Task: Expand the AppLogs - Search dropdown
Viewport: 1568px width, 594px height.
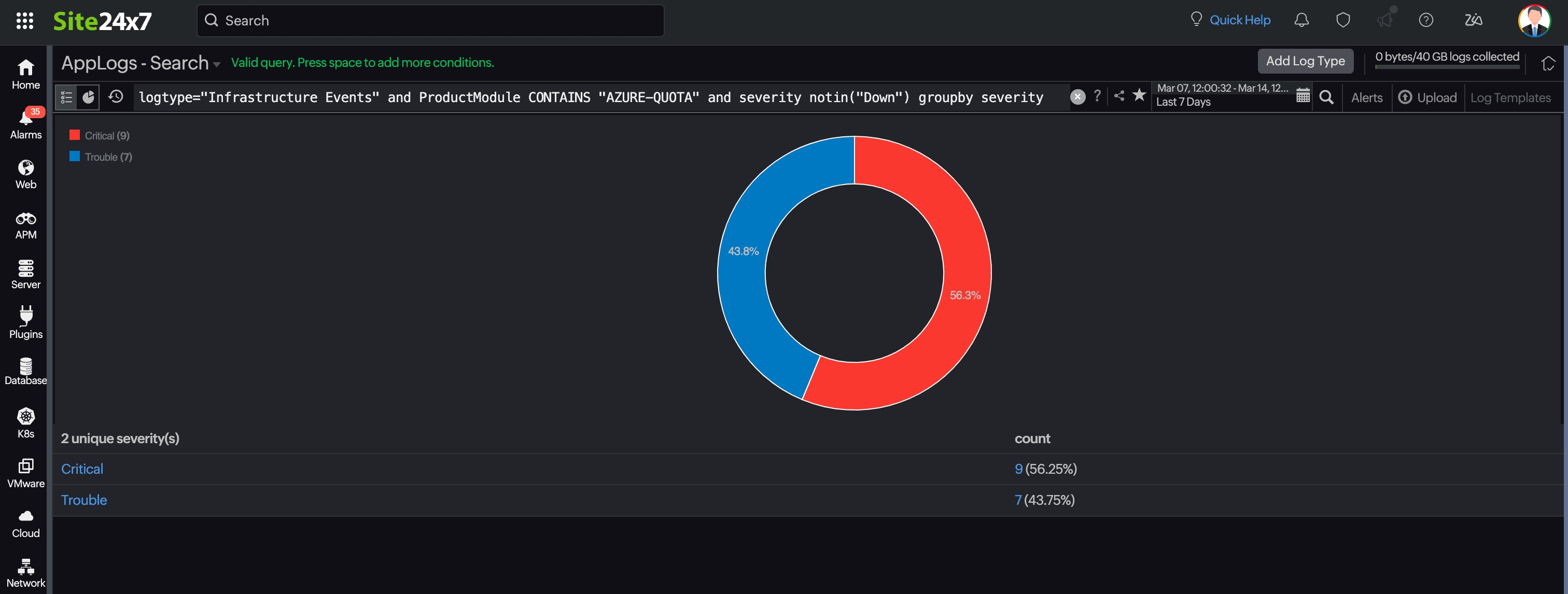Action: tap(217, 63)
